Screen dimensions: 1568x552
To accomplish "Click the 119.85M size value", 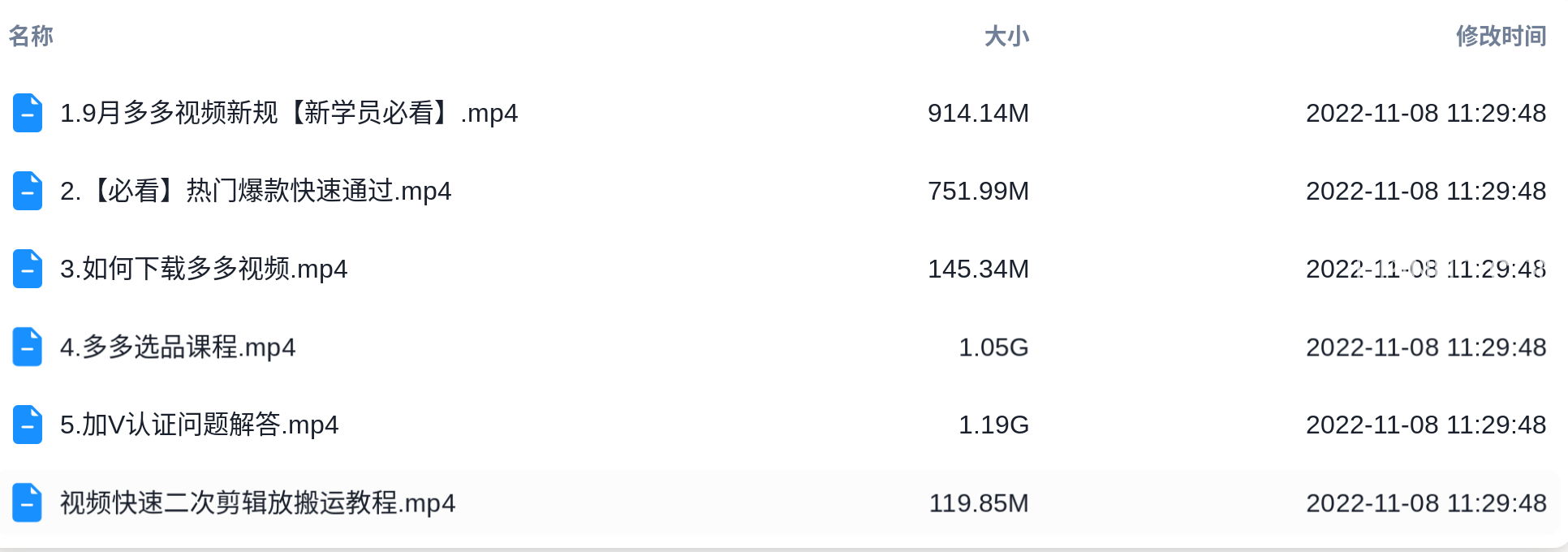I will (979, 502).
